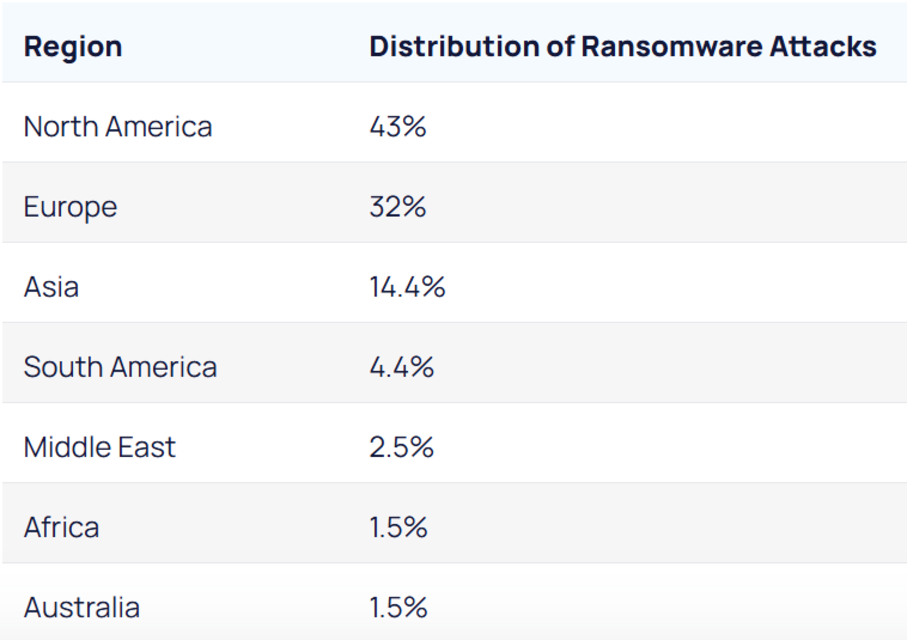Click the Middle East cell

coord(99,447)
